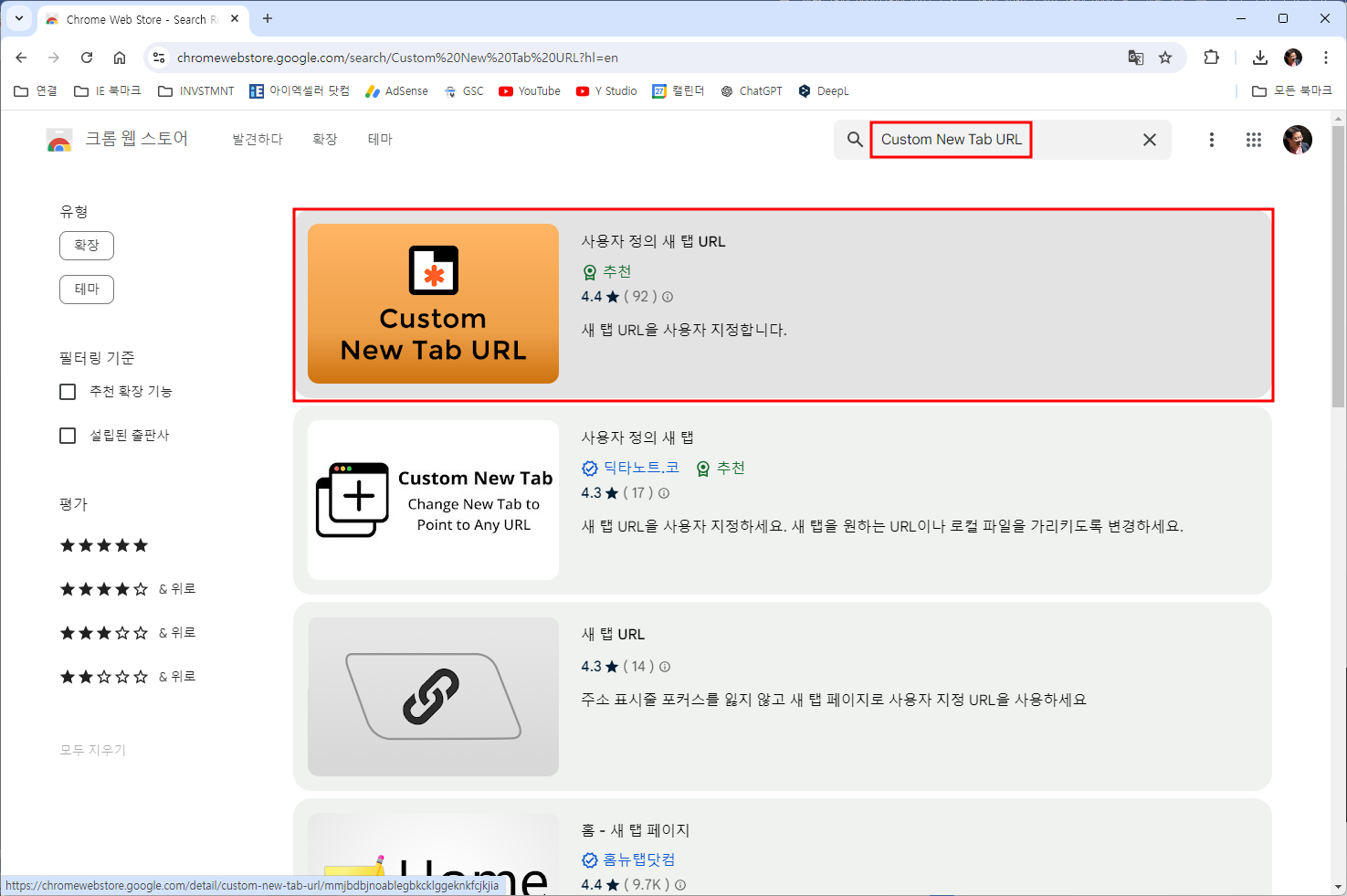1347x896 pixels.
Task: Open the DeepL bookmark
Action: pos(824,91)
